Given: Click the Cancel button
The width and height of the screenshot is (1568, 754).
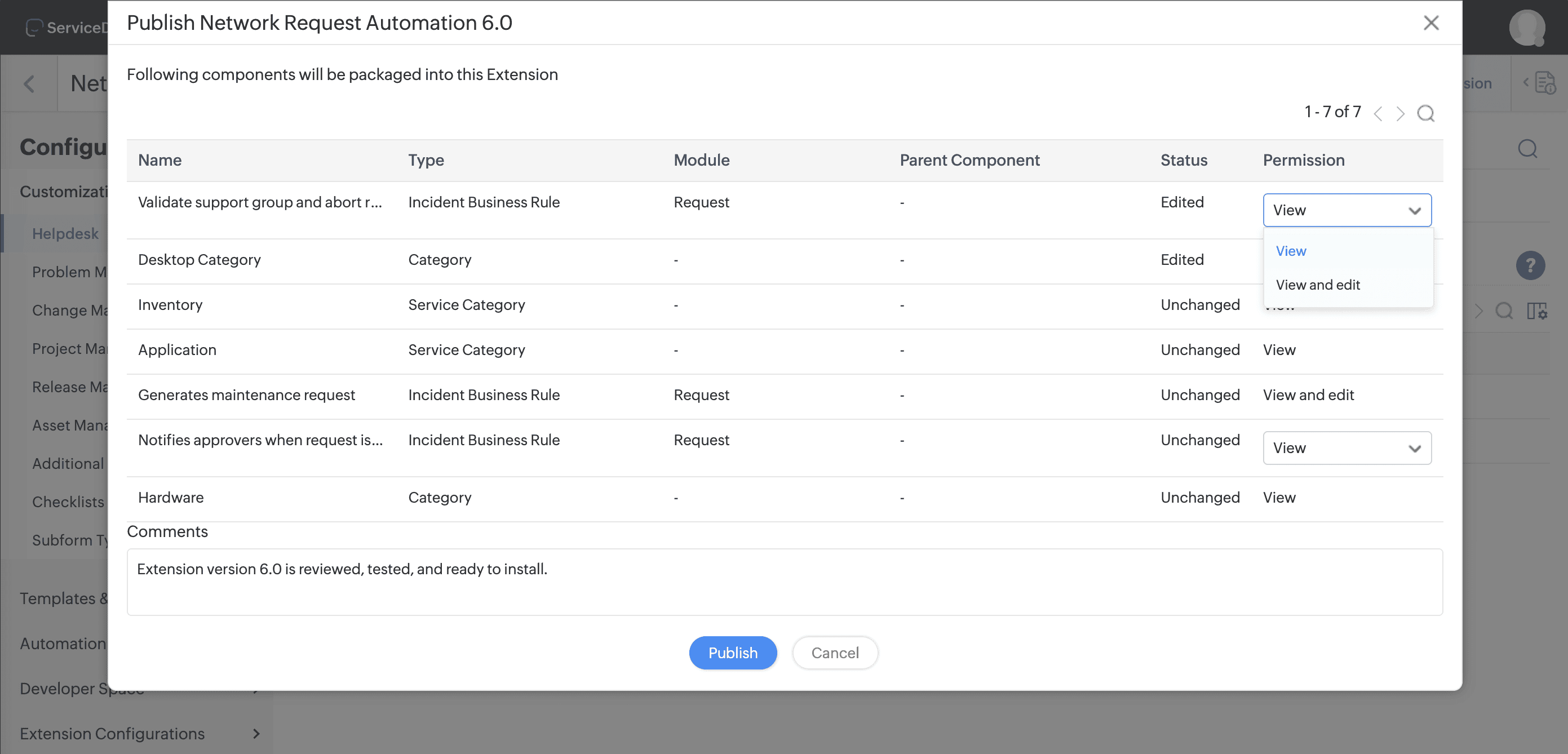Looking at the screenshot, I should 835,653.
